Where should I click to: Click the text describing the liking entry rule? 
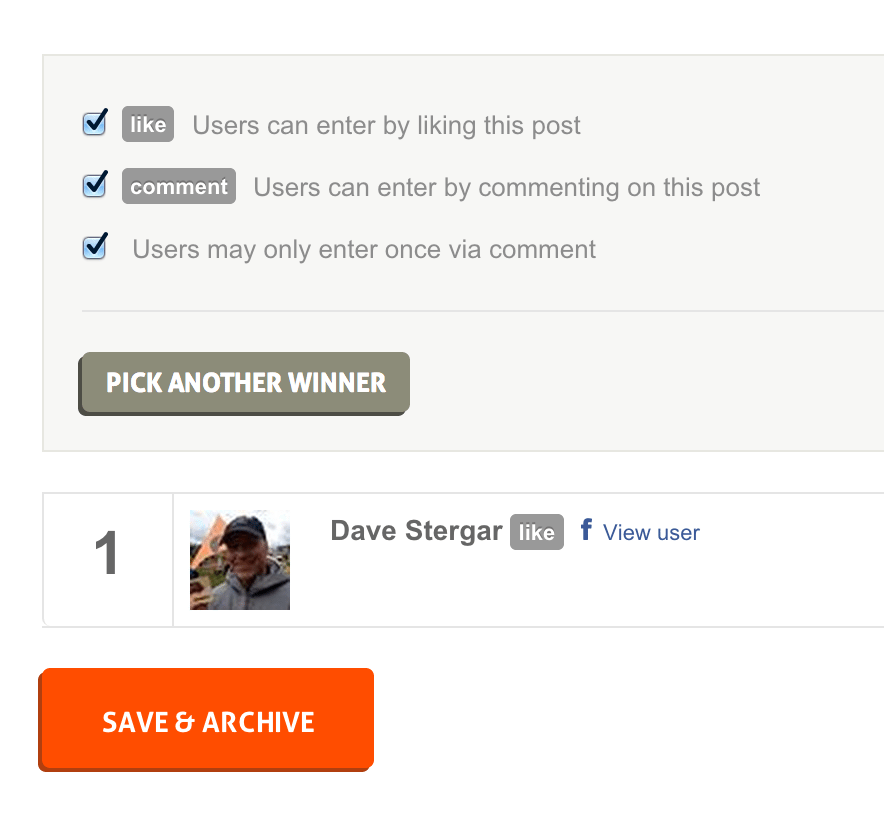pyautogui.click(x=386, y=125)
